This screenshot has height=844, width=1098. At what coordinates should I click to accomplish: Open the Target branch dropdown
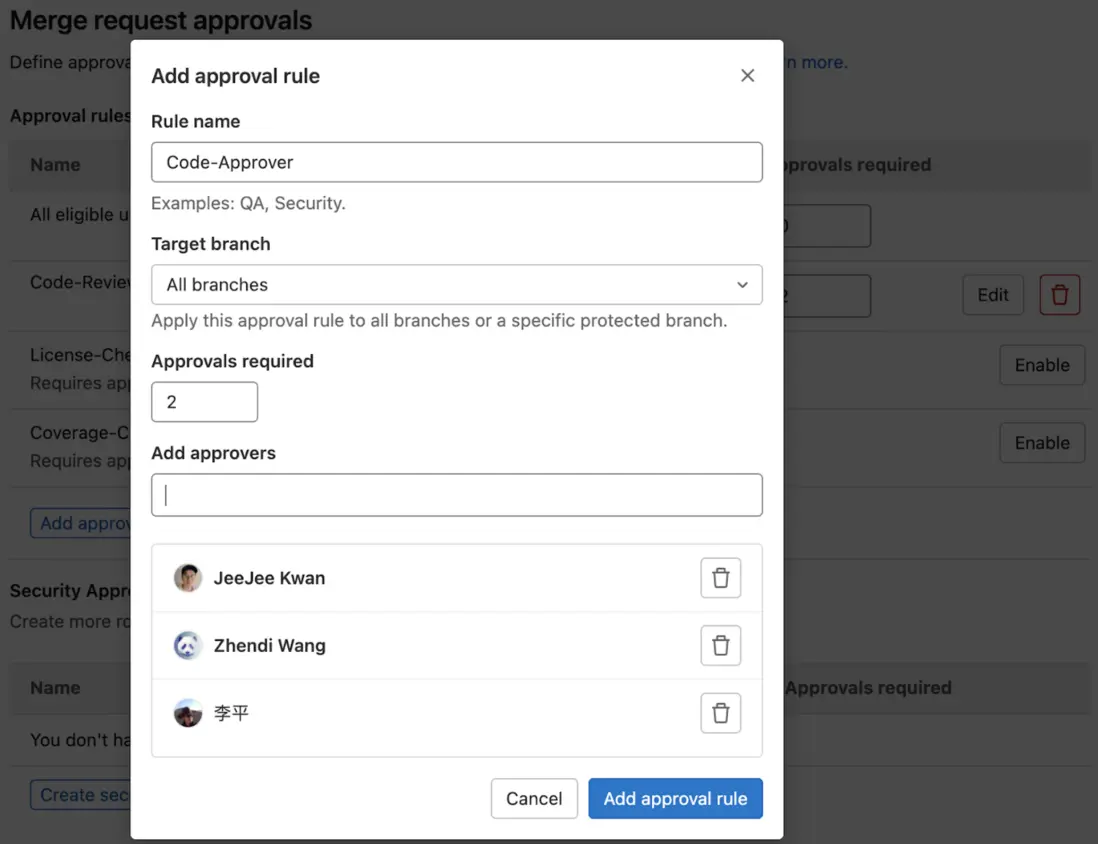pos(456,285)
